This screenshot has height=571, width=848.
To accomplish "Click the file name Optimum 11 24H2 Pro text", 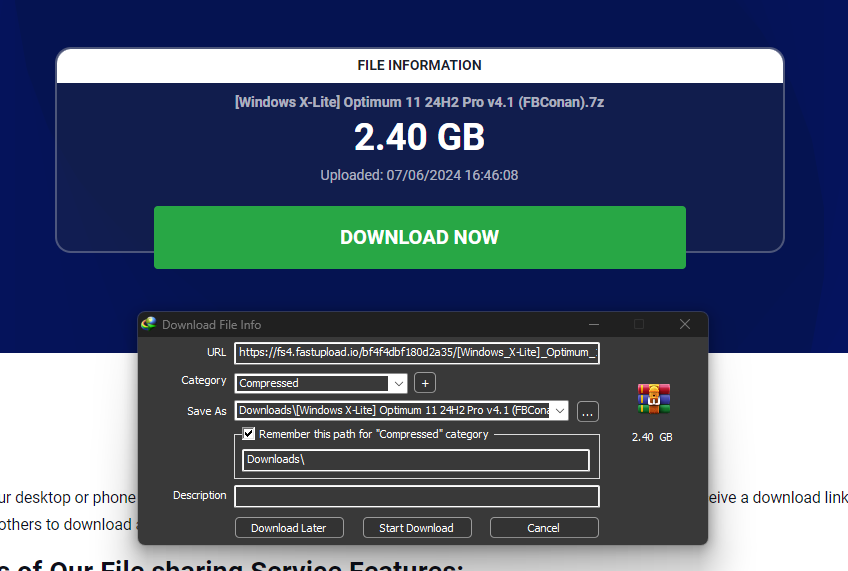I will 420,102.
